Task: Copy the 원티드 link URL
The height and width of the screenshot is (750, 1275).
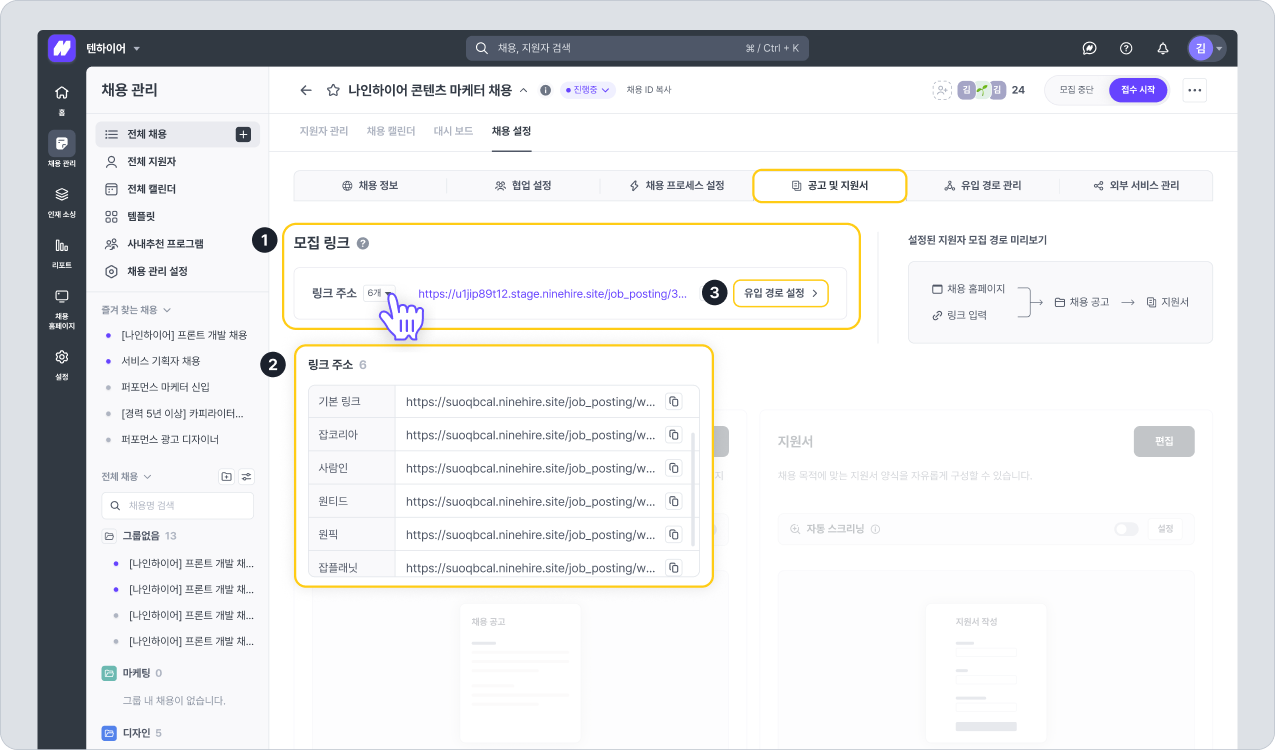Action: [x=674, y=500]
